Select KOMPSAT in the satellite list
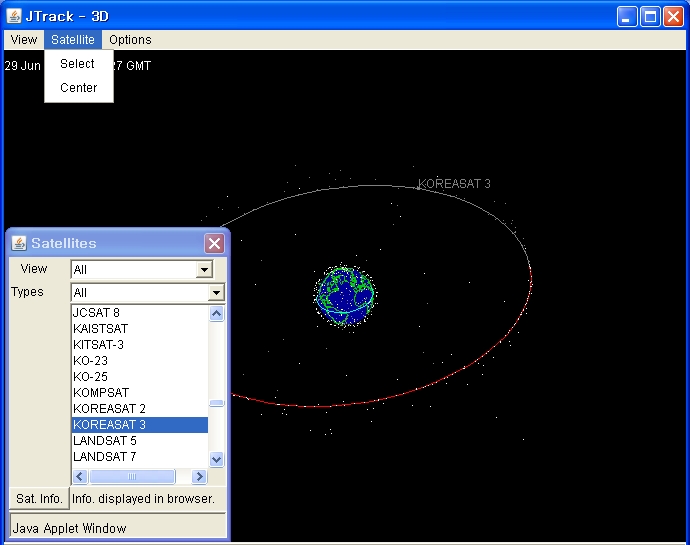Screen dimensions: 690x545 140,392
